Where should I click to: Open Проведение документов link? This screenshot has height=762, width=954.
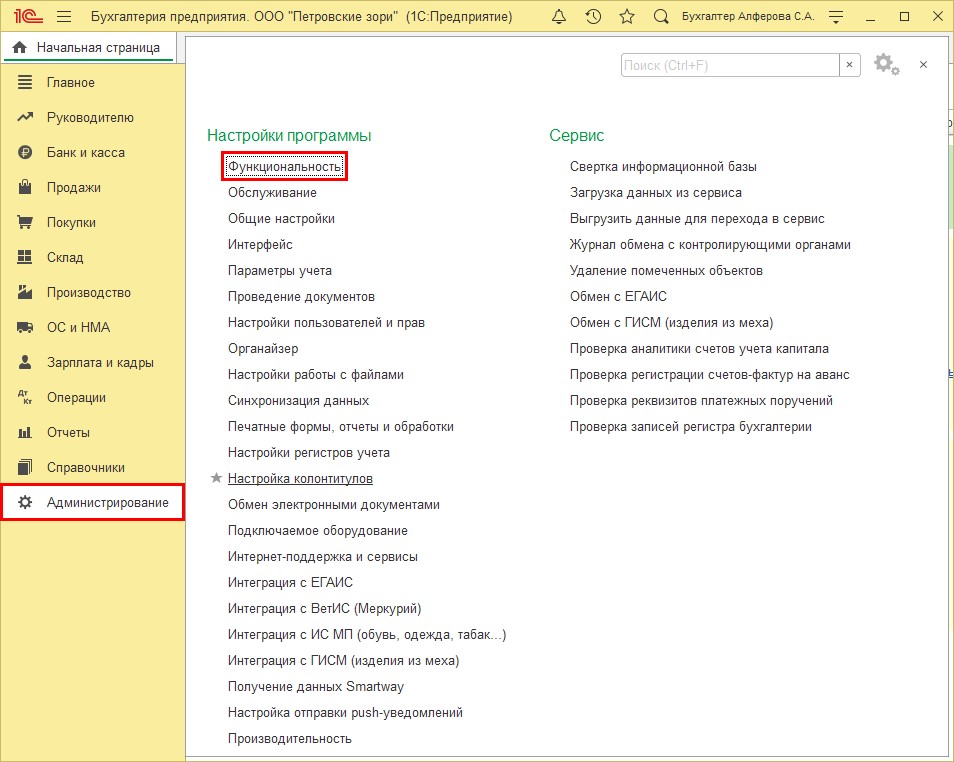pos(301,296)
